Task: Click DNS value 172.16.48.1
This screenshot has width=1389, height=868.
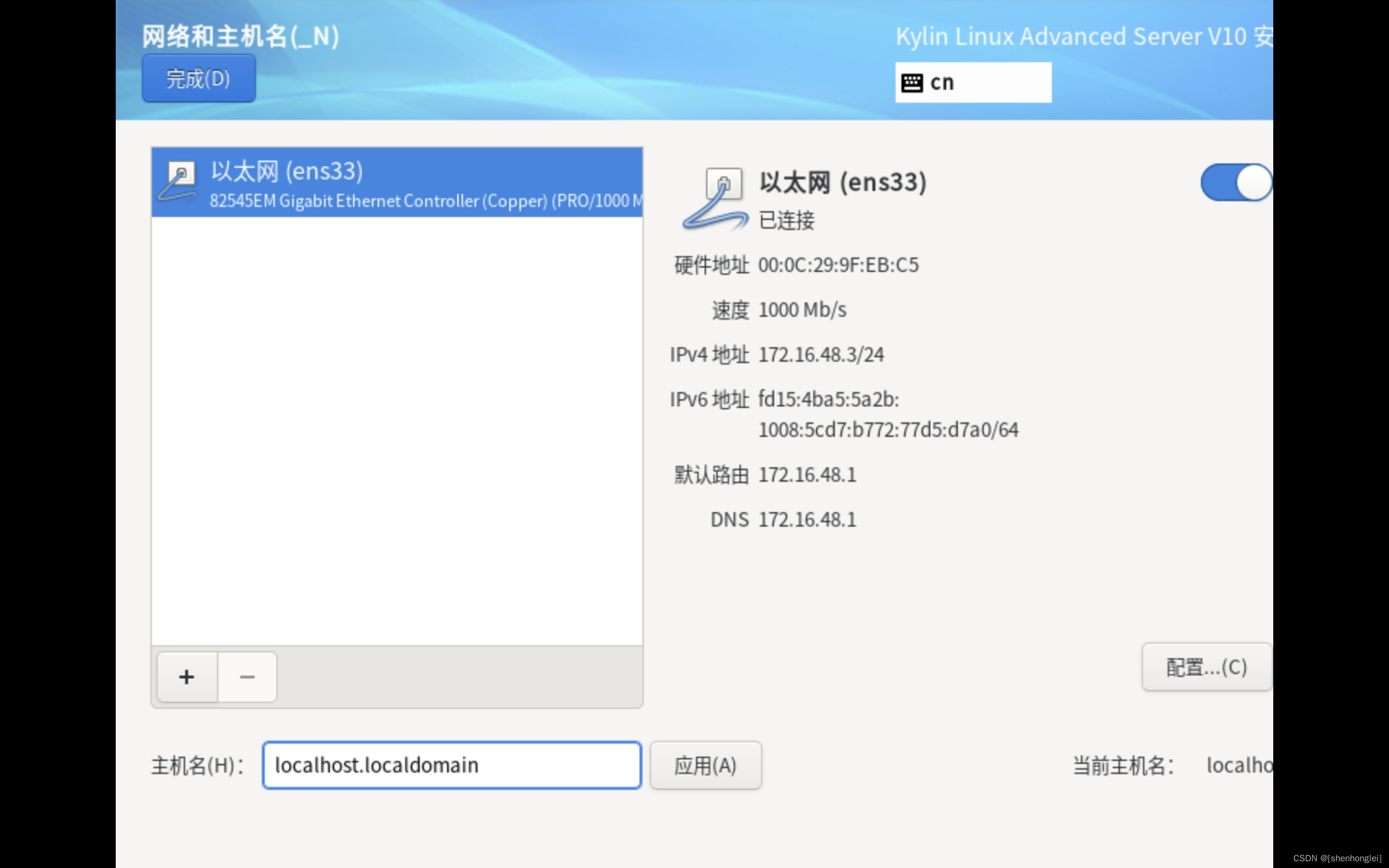Action: (807, 519)
